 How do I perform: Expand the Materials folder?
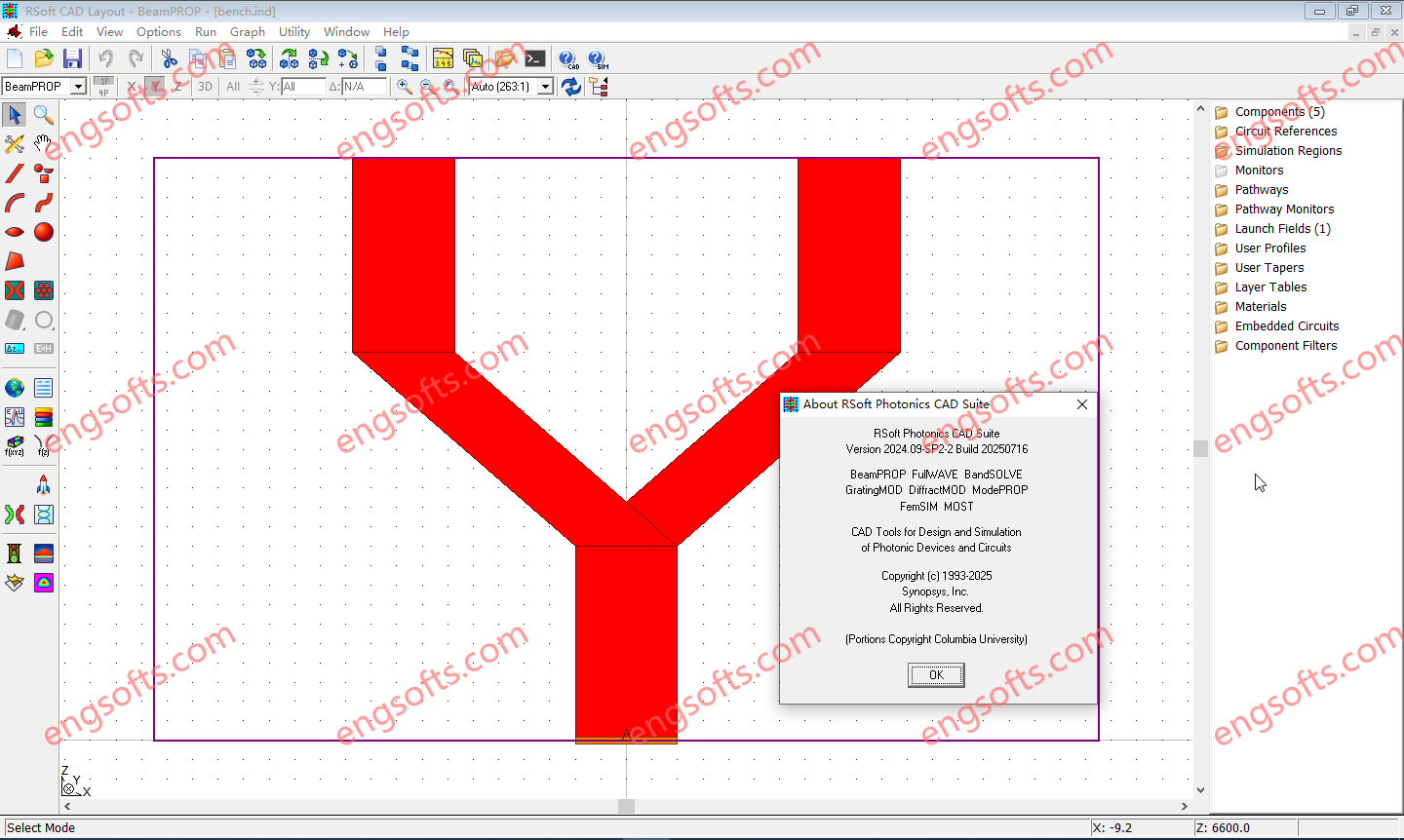(1261, 307)
